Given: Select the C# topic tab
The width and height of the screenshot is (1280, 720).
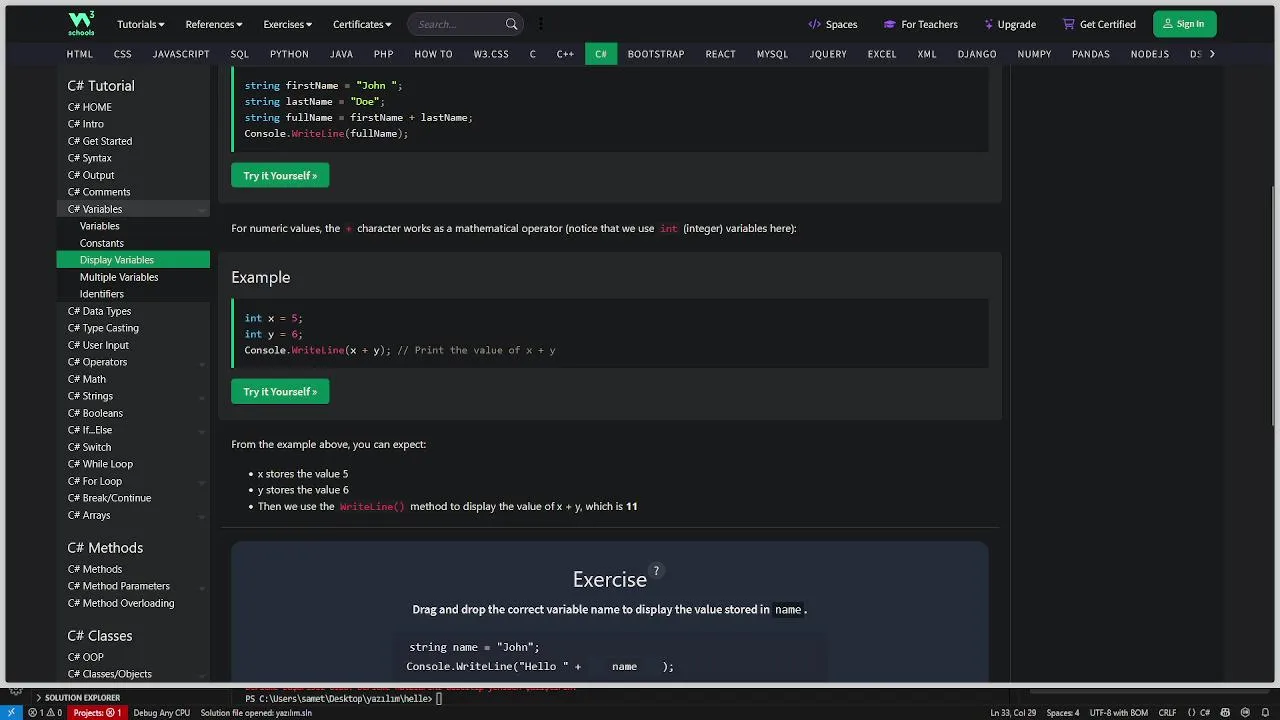Looking at the screenshot, I should point(601,54).
